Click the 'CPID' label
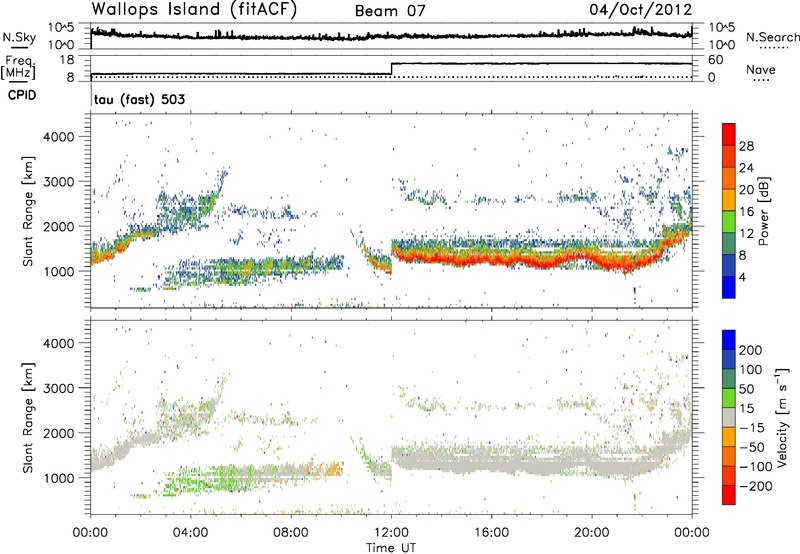 coord(22,95)
